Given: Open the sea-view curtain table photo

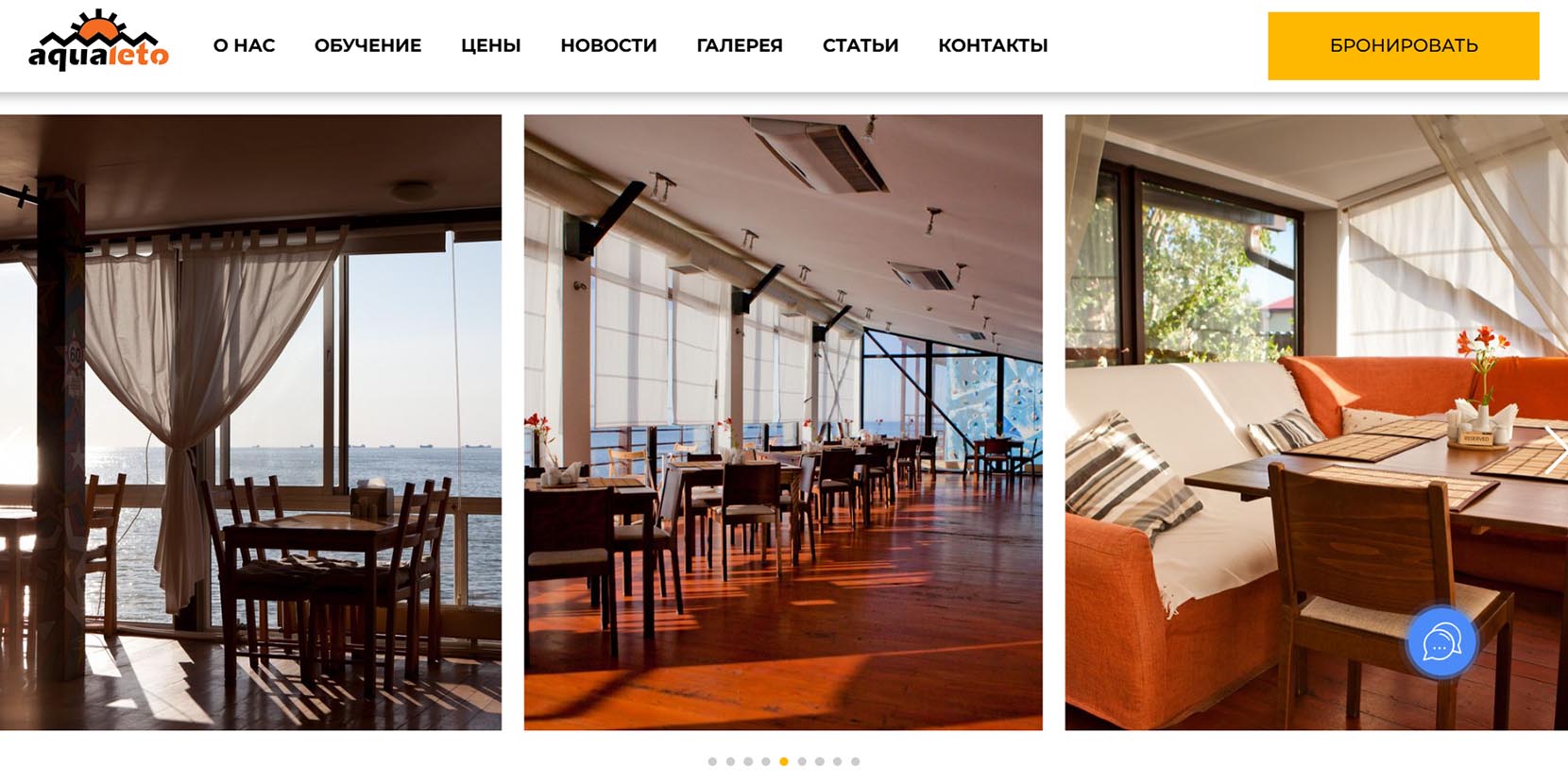Looking at the screenshot, I should coord(250,422).
